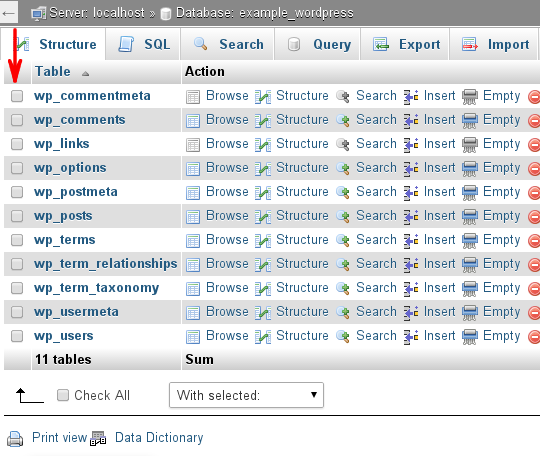Open the wp_term_relationships table link
540x456 pixels.
pos(106,264)
